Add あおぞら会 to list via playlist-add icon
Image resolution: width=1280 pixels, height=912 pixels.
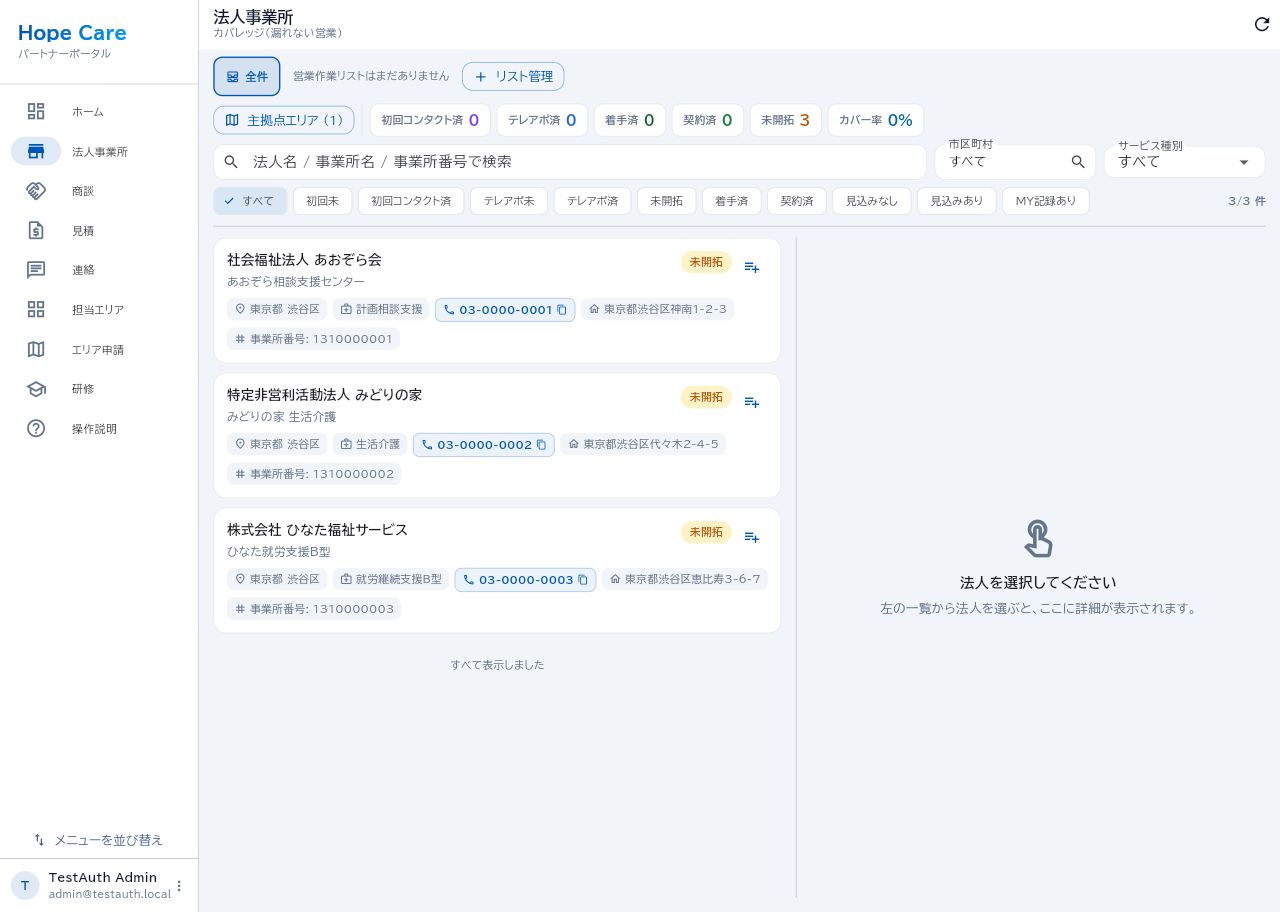tap(752, 267)
